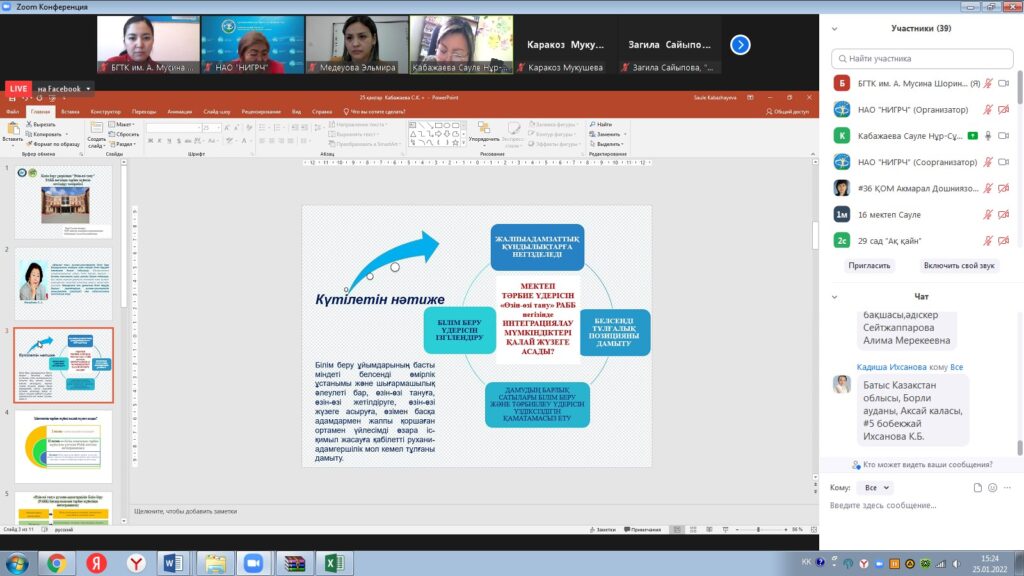Screen dimensions: 1024x576
Task: Collapse the Участники panel chevron
Action: [x=835, y=29]
